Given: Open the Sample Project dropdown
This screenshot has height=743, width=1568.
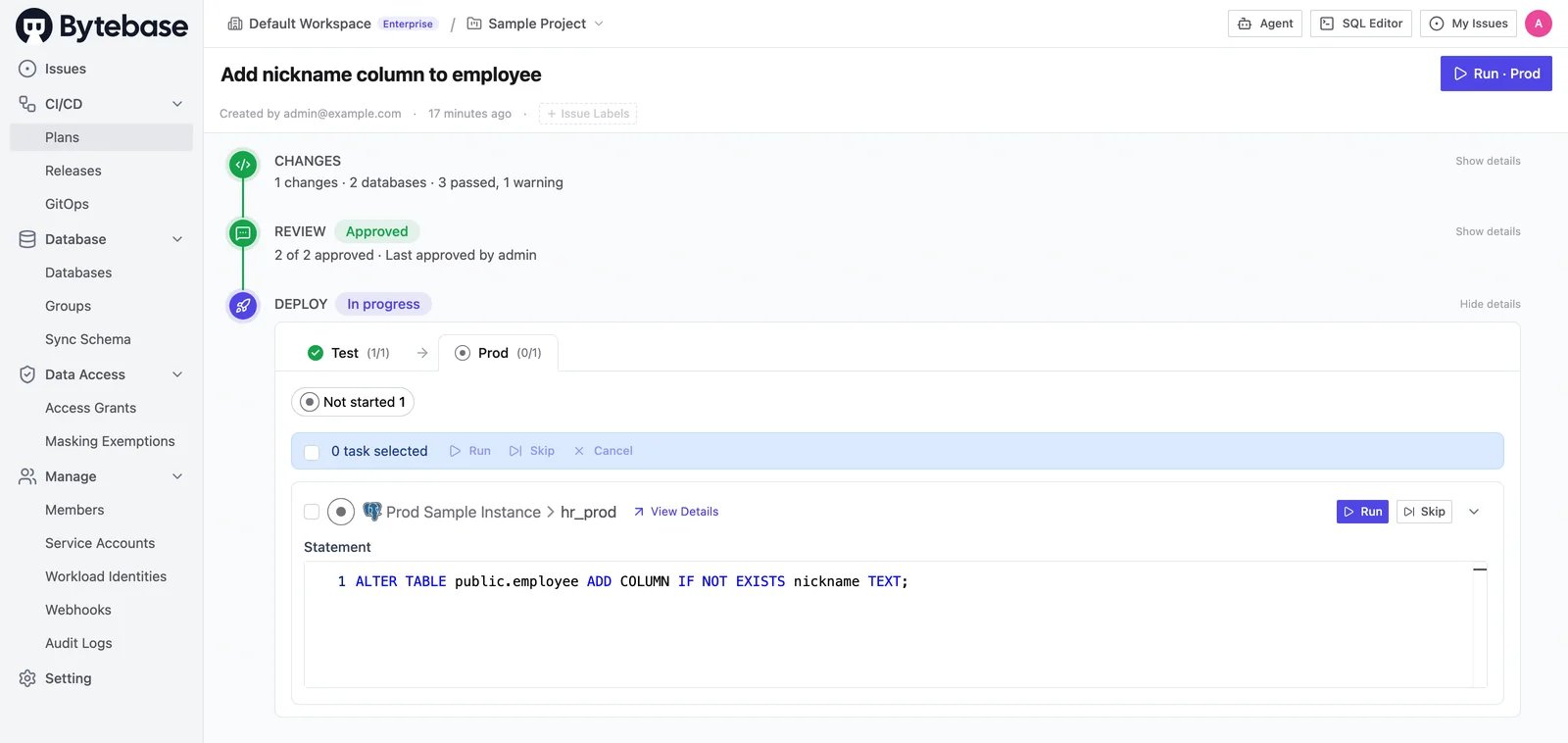Looking at the screenshot, I should tap(599, 24).
